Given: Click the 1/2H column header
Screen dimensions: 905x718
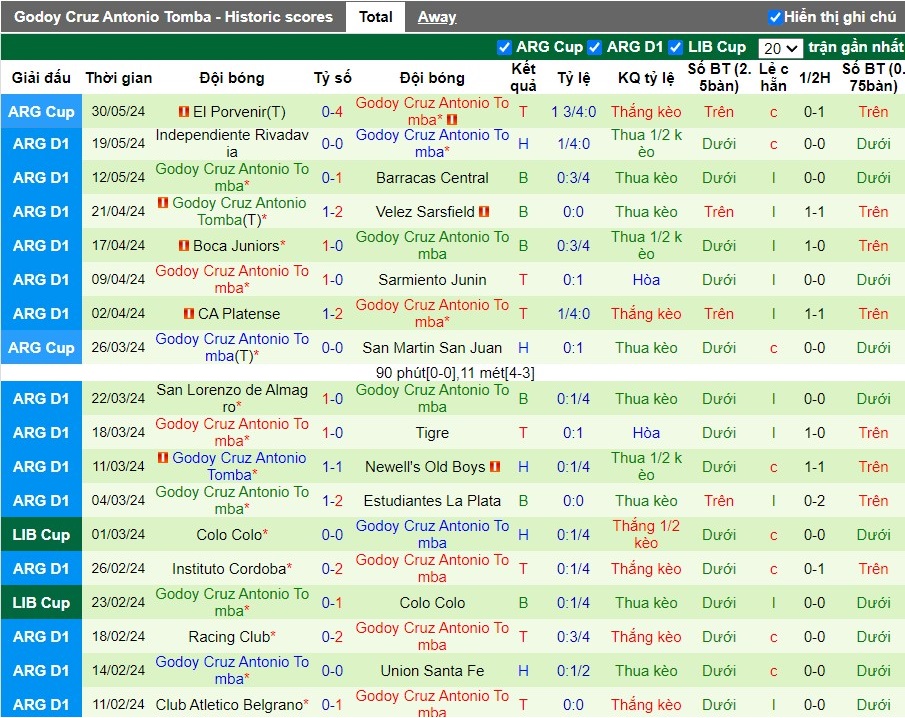Looking at the screenshot, I should pos(814,77).
